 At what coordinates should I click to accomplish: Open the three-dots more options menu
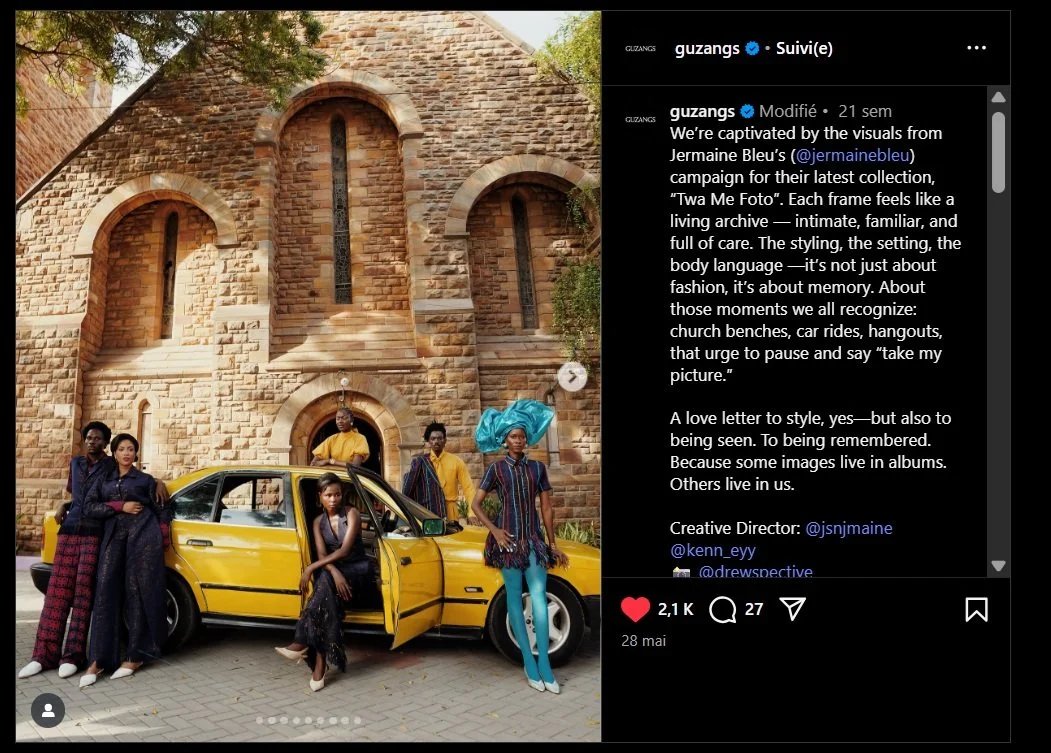(x=976, y=48)
